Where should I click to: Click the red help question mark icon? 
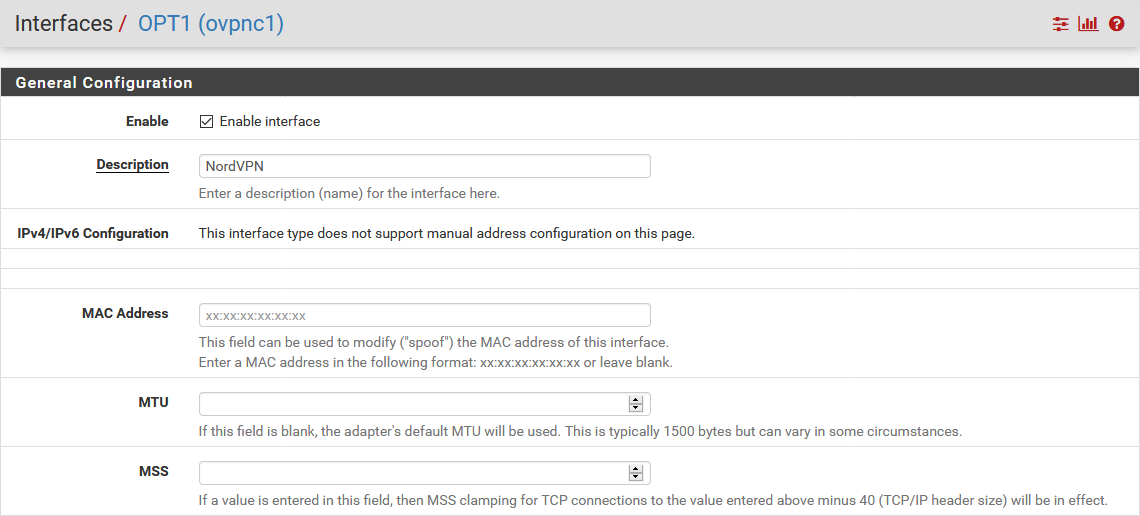(x=1117, y=24)
